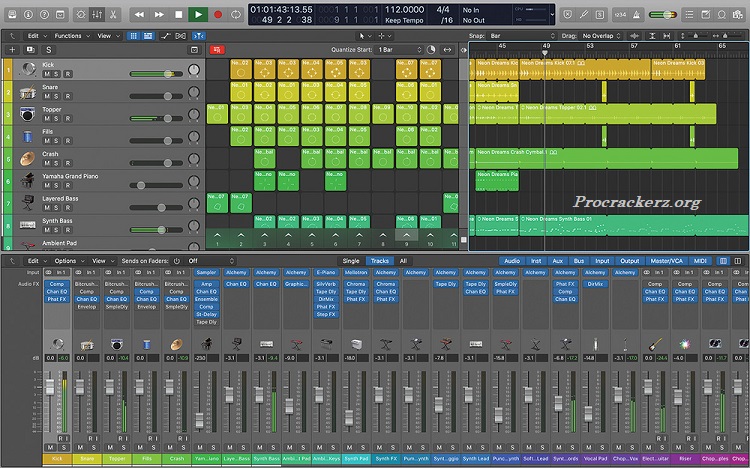750x468 pixels.
Task: Click the Rewind transport button
Action: (x=139, y=14)
